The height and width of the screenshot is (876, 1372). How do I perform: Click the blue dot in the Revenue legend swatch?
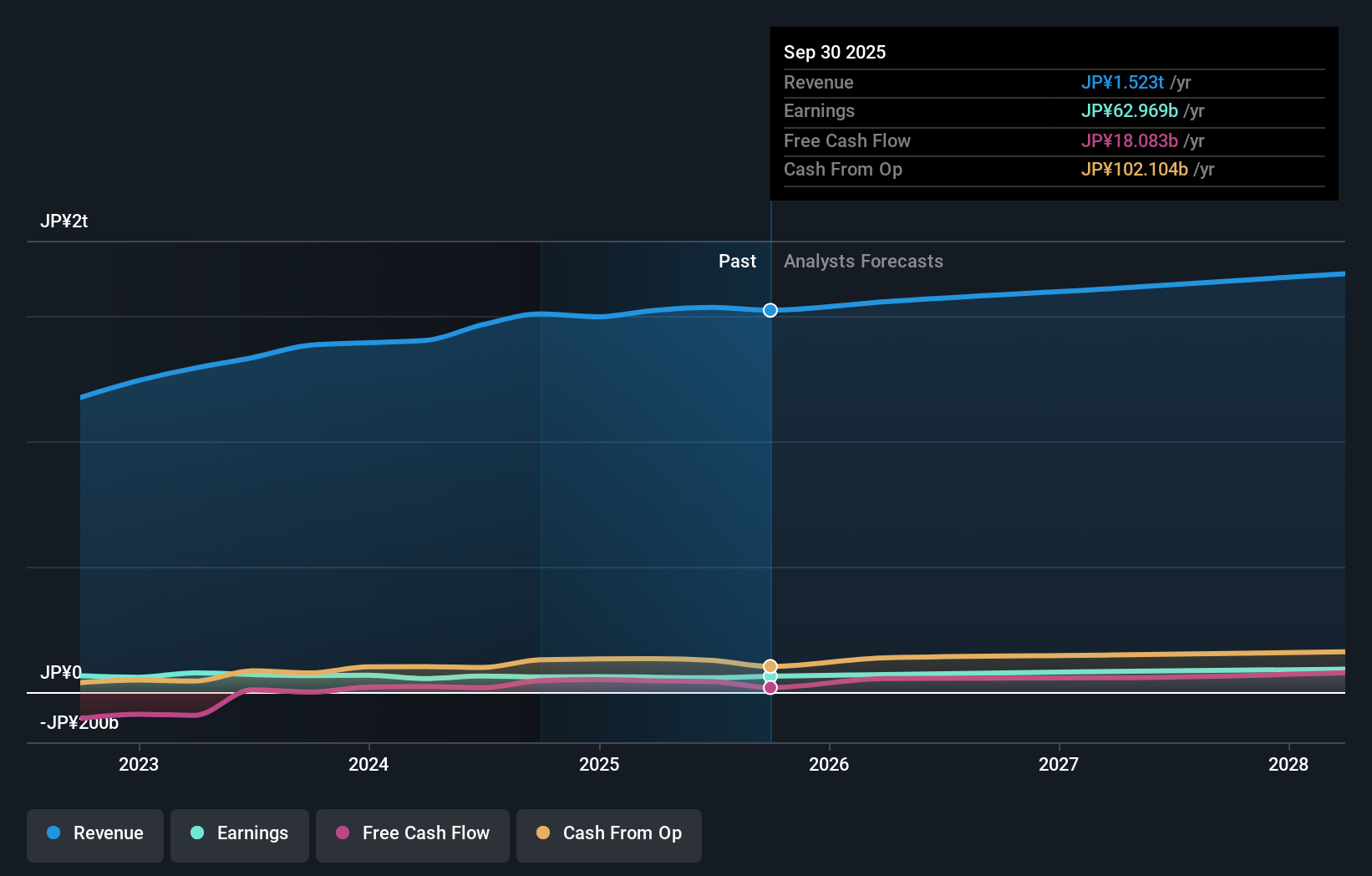click(x=53, y=833)
